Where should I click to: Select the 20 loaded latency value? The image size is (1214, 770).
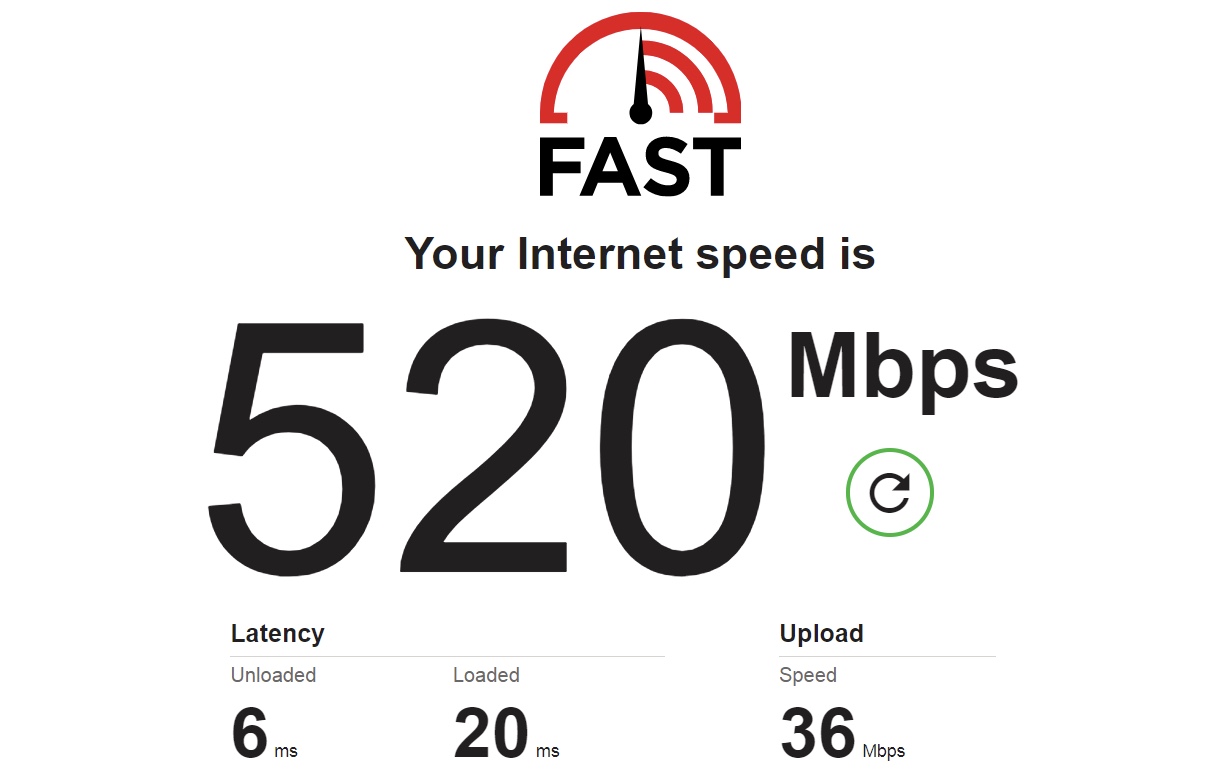491,733
